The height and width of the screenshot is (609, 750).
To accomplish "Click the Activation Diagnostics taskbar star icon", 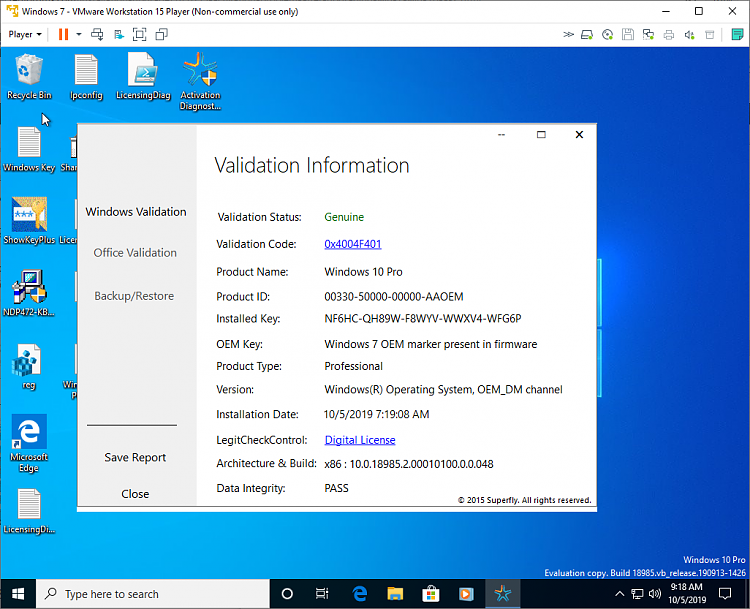I will tap(503, 594).
